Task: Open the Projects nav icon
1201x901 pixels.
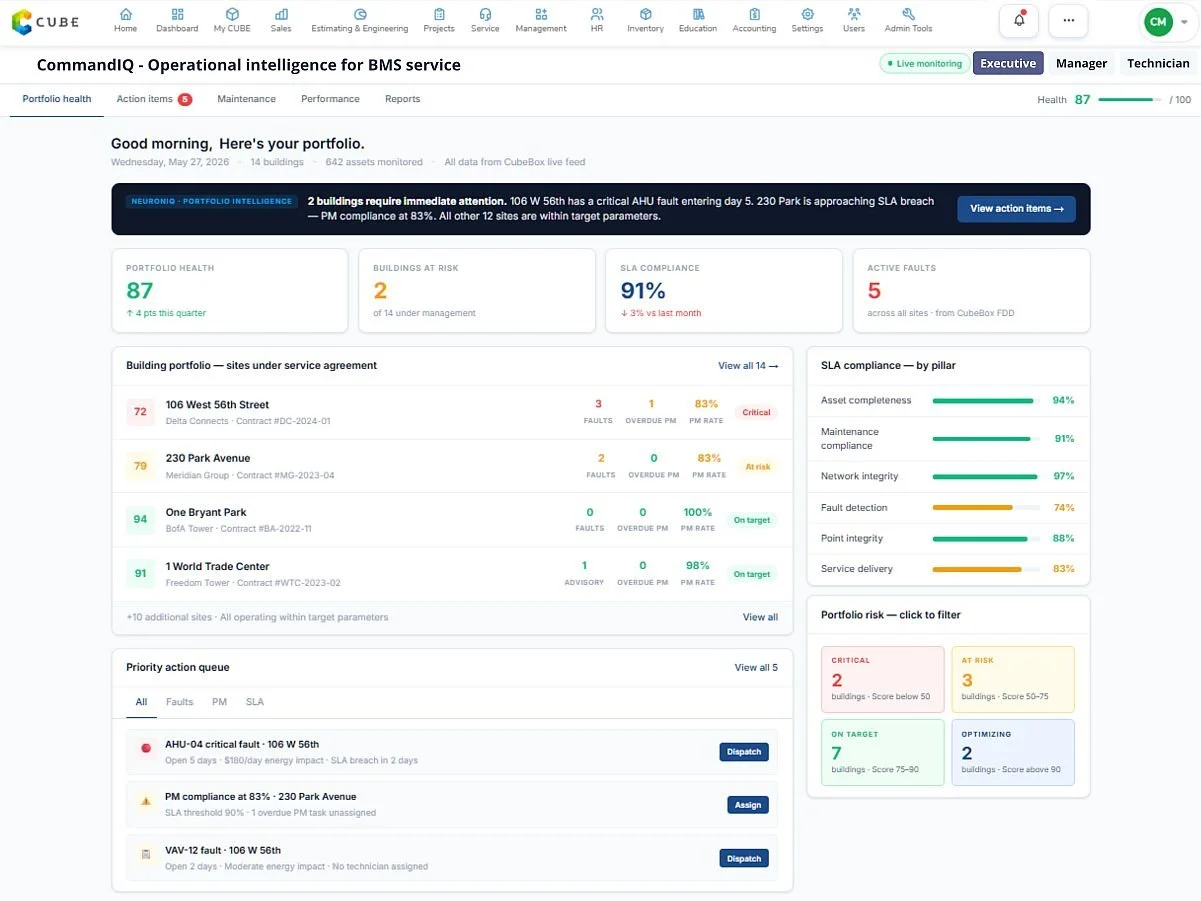Action: pos(439,14)
